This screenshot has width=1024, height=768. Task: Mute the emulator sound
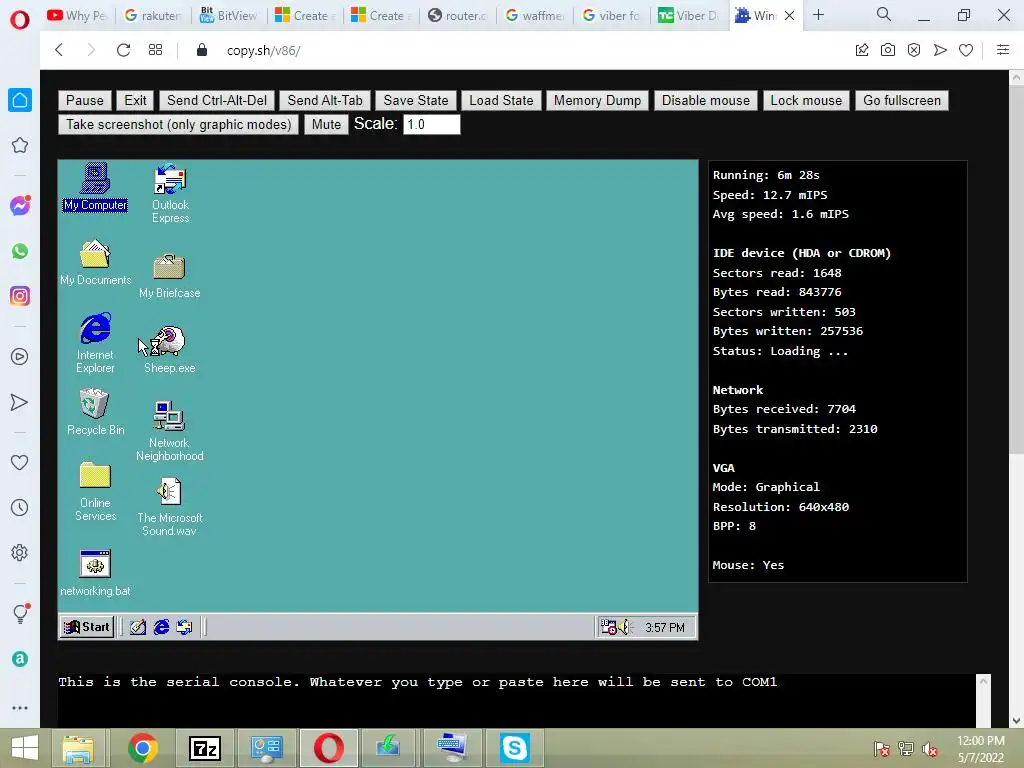click(x=326, y=125)
